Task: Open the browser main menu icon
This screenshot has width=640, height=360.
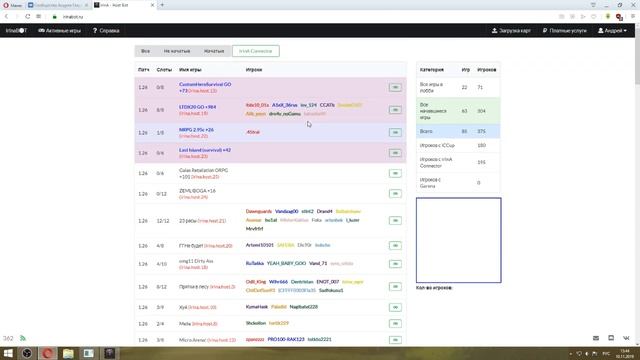Action: pyautogui.click(x=633, y=17)
